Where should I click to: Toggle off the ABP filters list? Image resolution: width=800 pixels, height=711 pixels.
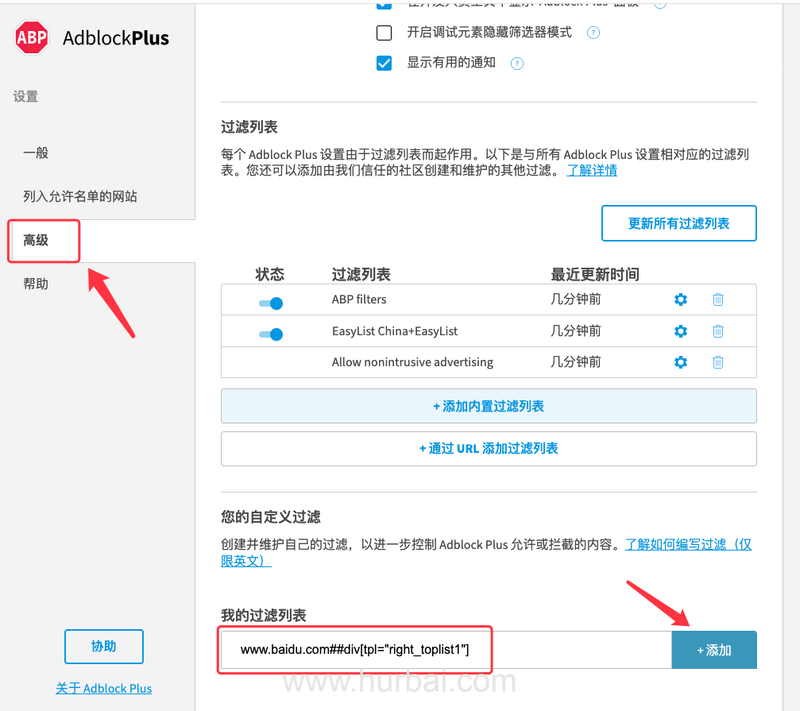coord(271,303)
